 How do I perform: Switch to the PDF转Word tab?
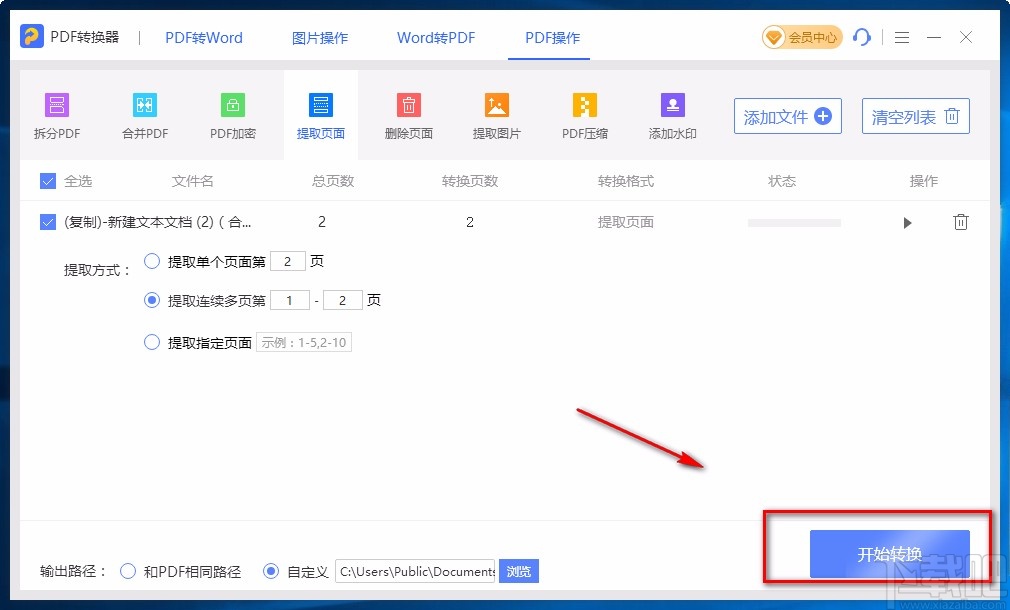pos(203,37)
